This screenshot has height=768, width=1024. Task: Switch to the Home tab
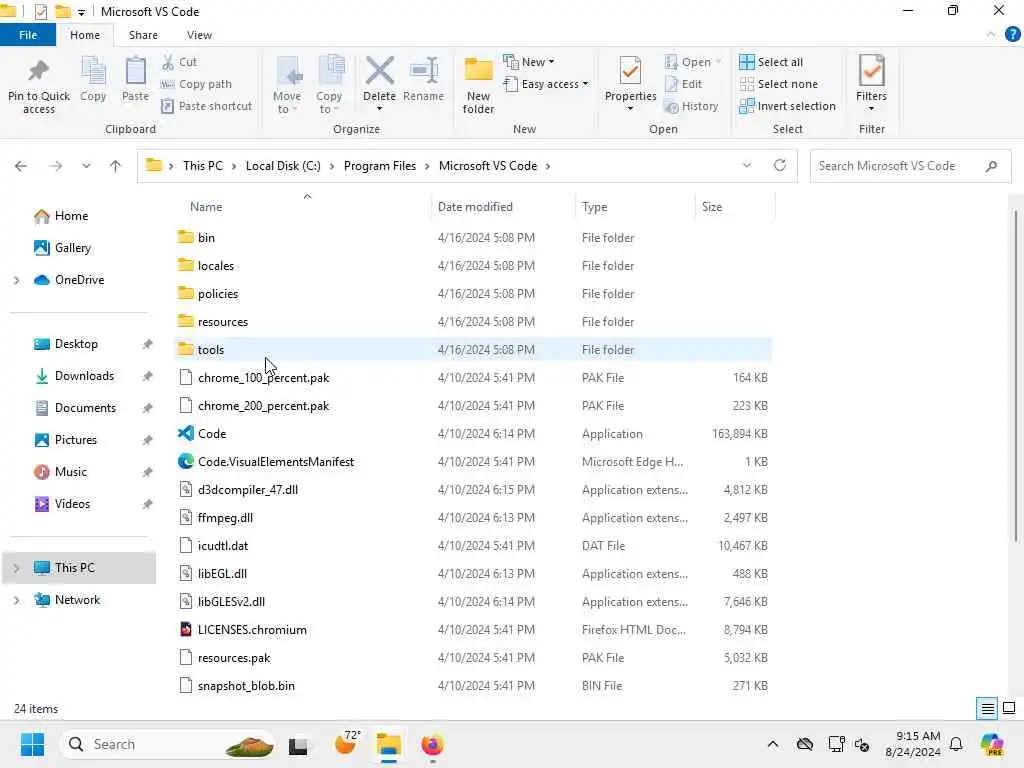(85, 35)
